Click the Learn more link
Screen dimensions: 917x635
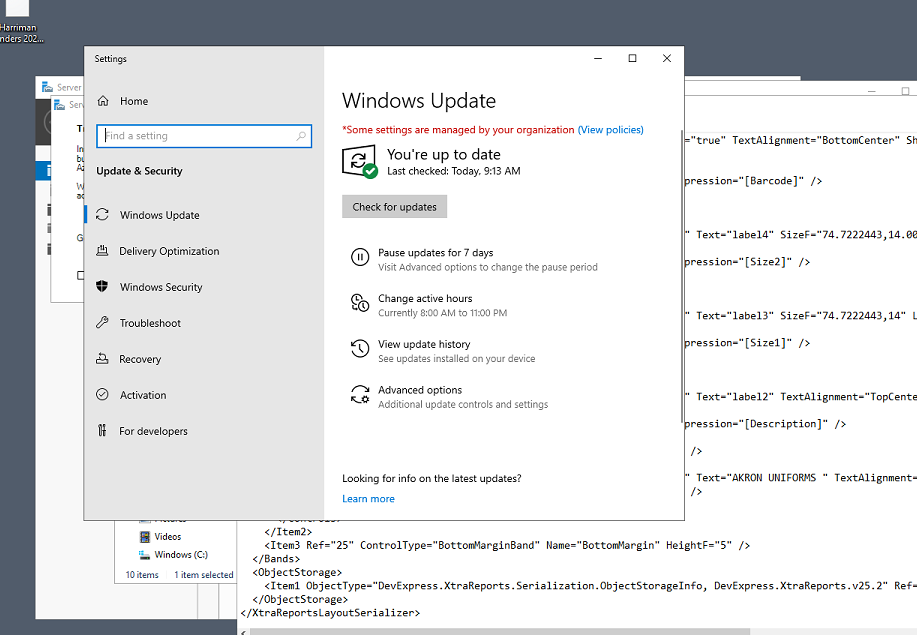(368, 499)
